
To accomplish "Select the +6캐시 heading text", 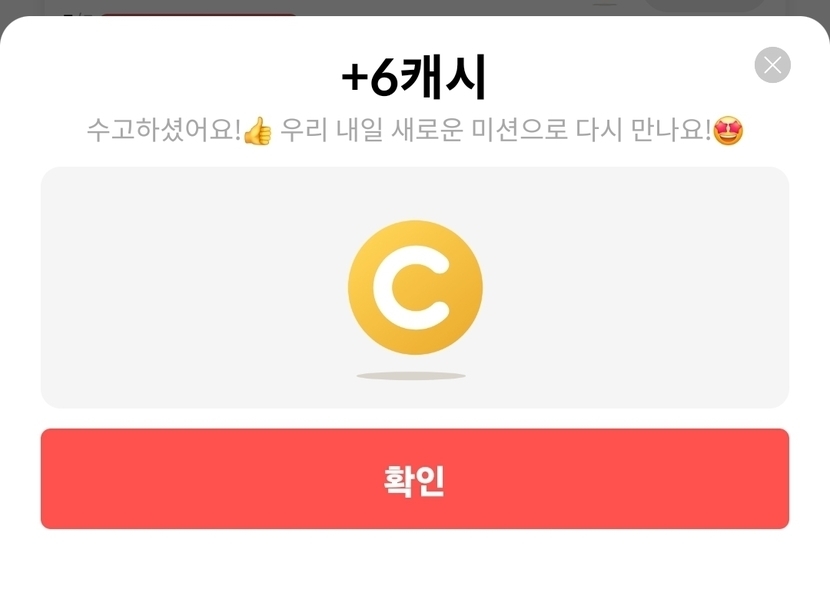I will click(414, 78).
